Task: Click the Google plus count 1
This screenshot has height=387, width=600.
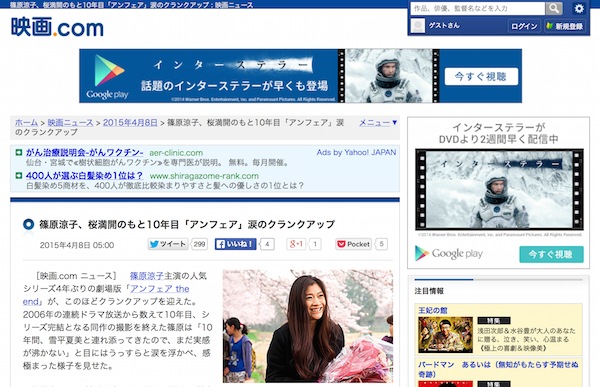Action: 315,244
